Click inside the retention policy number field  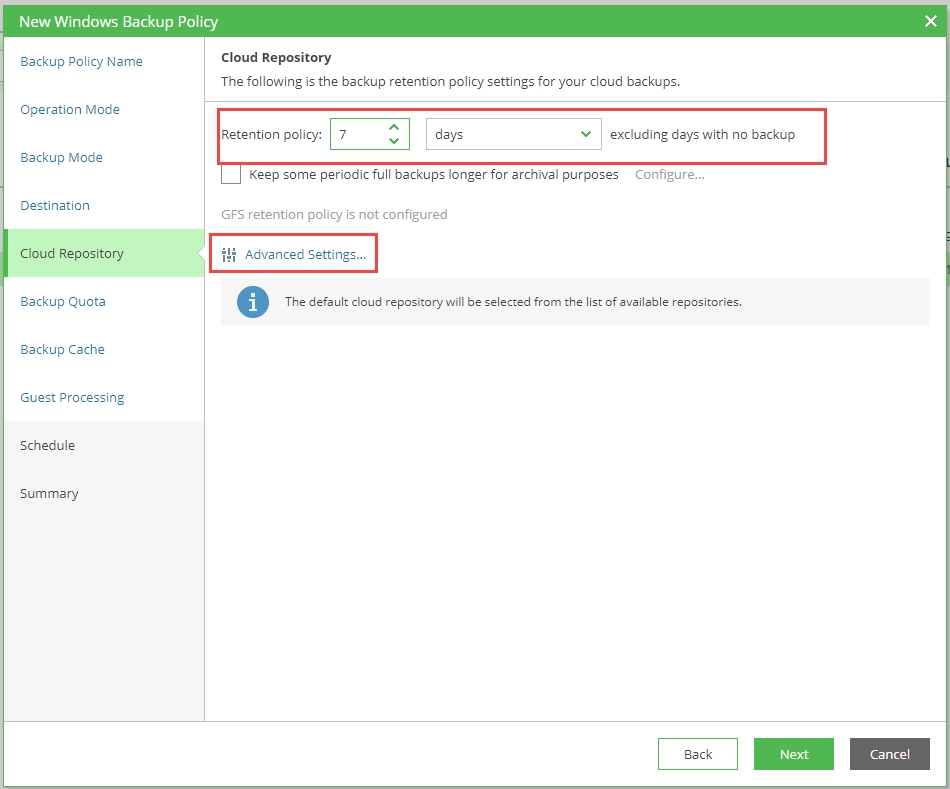tap(356, 134)
